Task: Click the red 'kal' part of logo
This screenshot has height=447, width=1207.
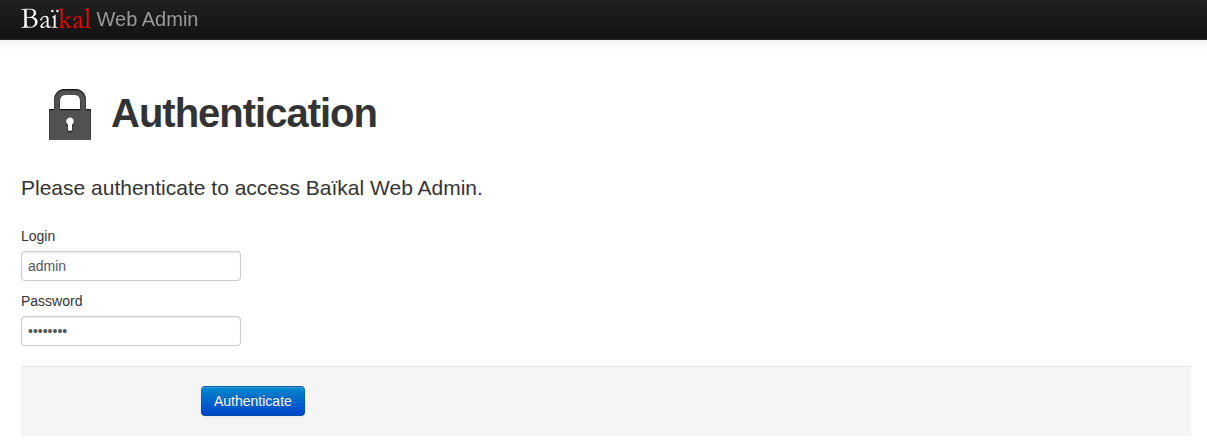Action: pos(75,19)
